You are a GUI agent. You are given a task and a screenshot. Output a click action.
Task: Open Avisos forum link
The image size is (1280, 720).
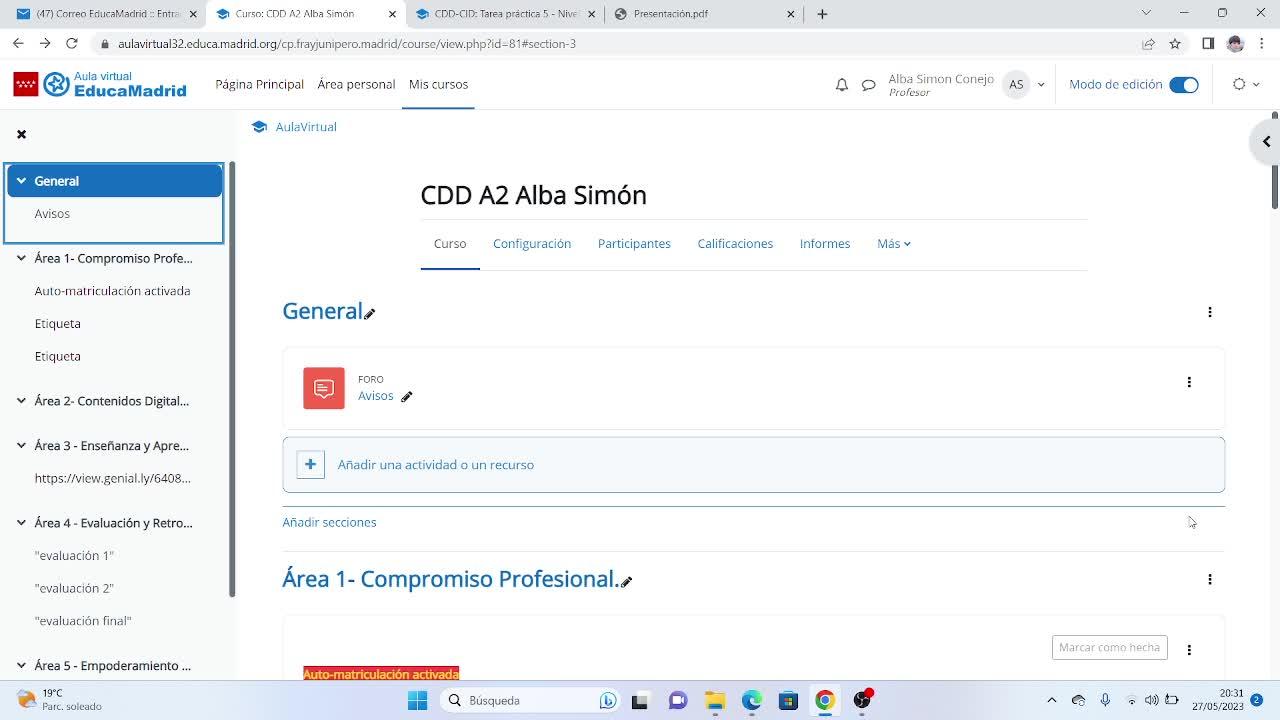click(x=376, y=396)
